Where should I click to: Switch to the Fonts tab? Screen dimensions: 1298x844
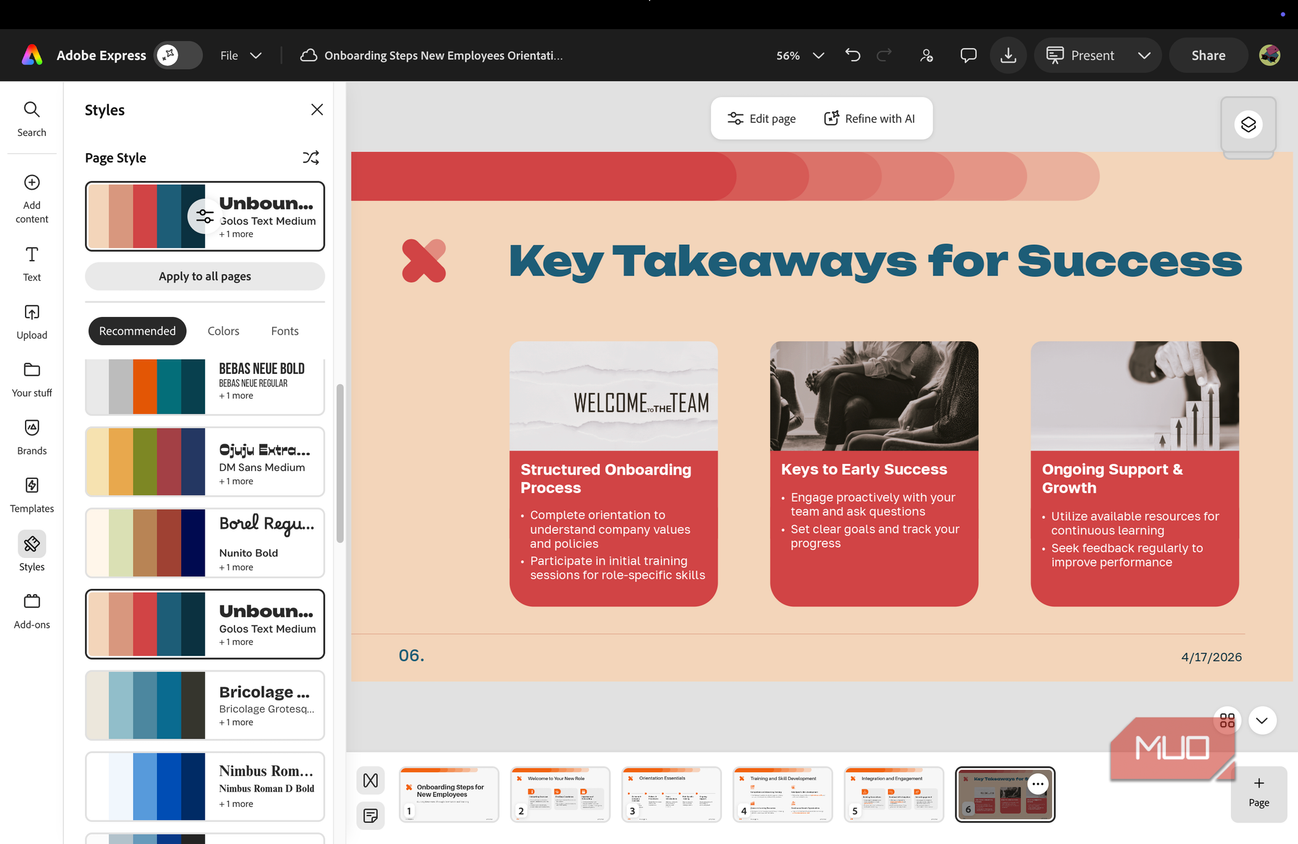click(285, 331)
